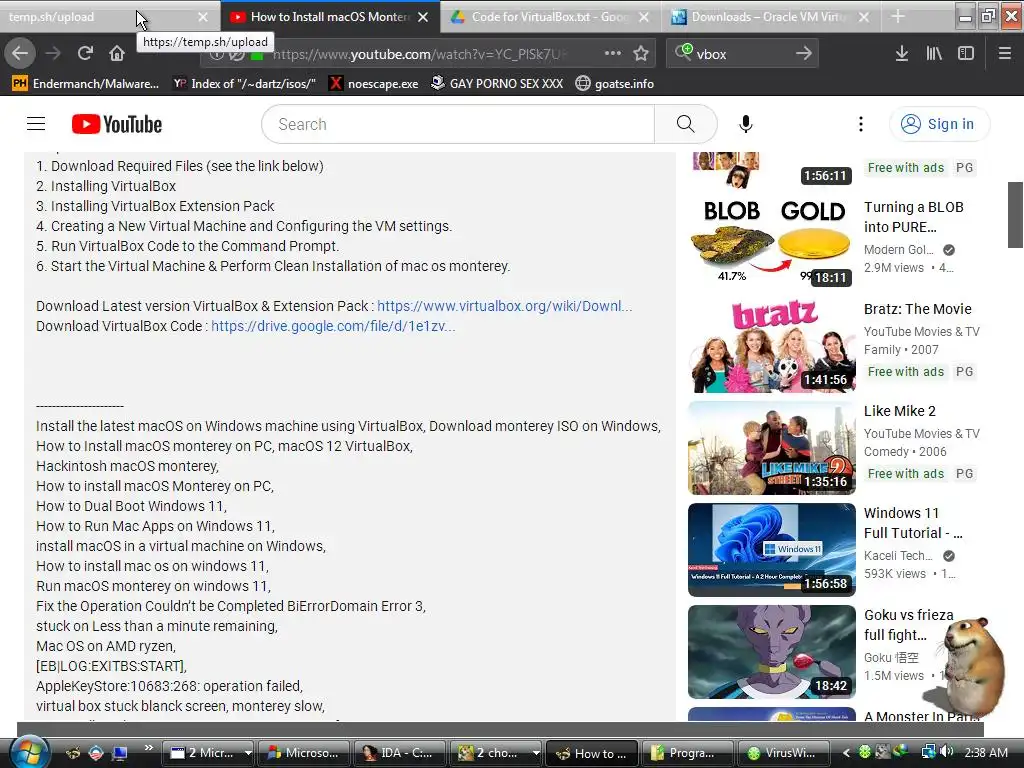Open the Firefox home page
The height and width of the screenshot is (768, 1024).
click(x=117, y=53)
